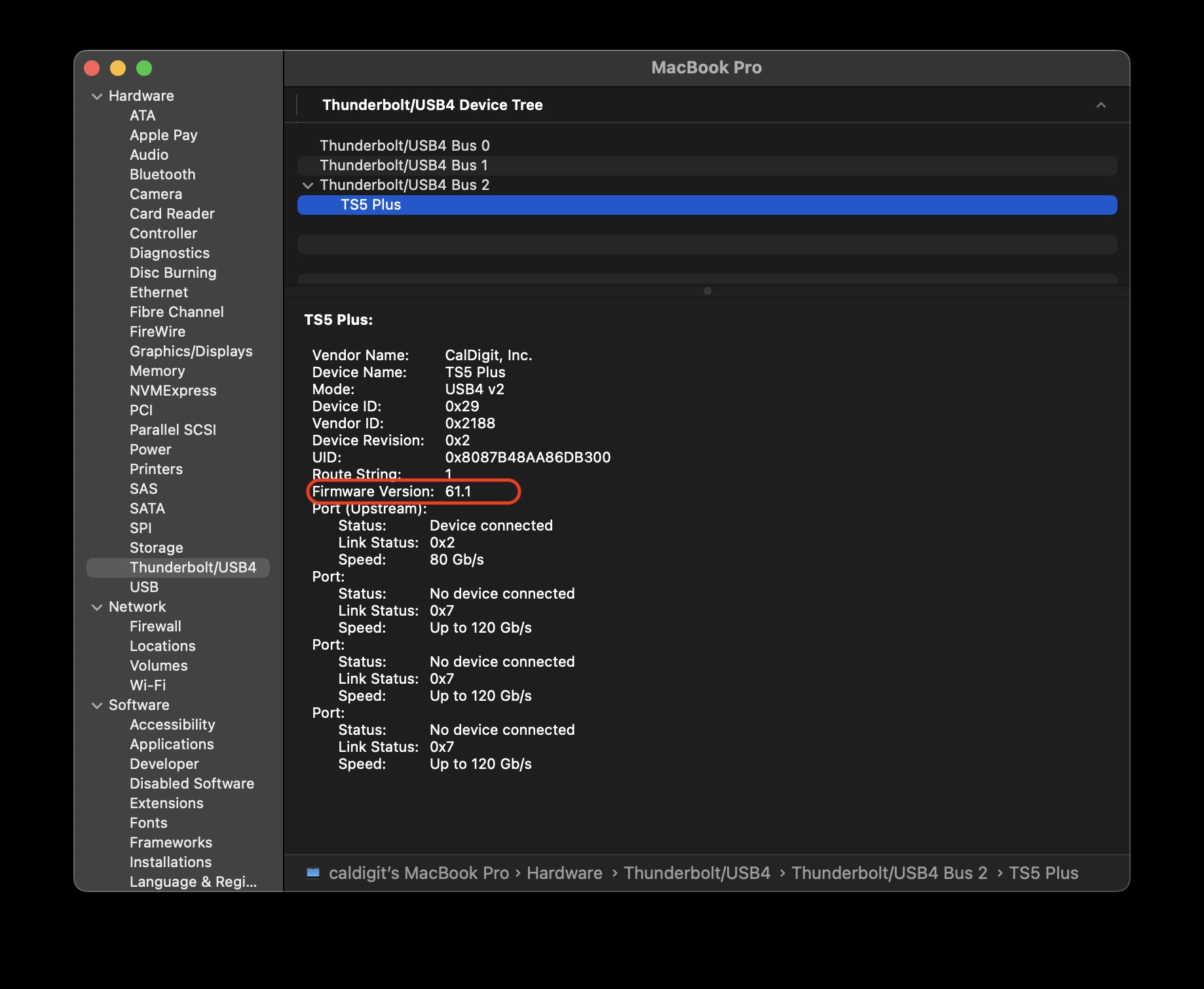Click Thunderbolt/USB4 Device Tree column header
The image size is (1204, 989).
pyautogui.click(x=432, y=105)
